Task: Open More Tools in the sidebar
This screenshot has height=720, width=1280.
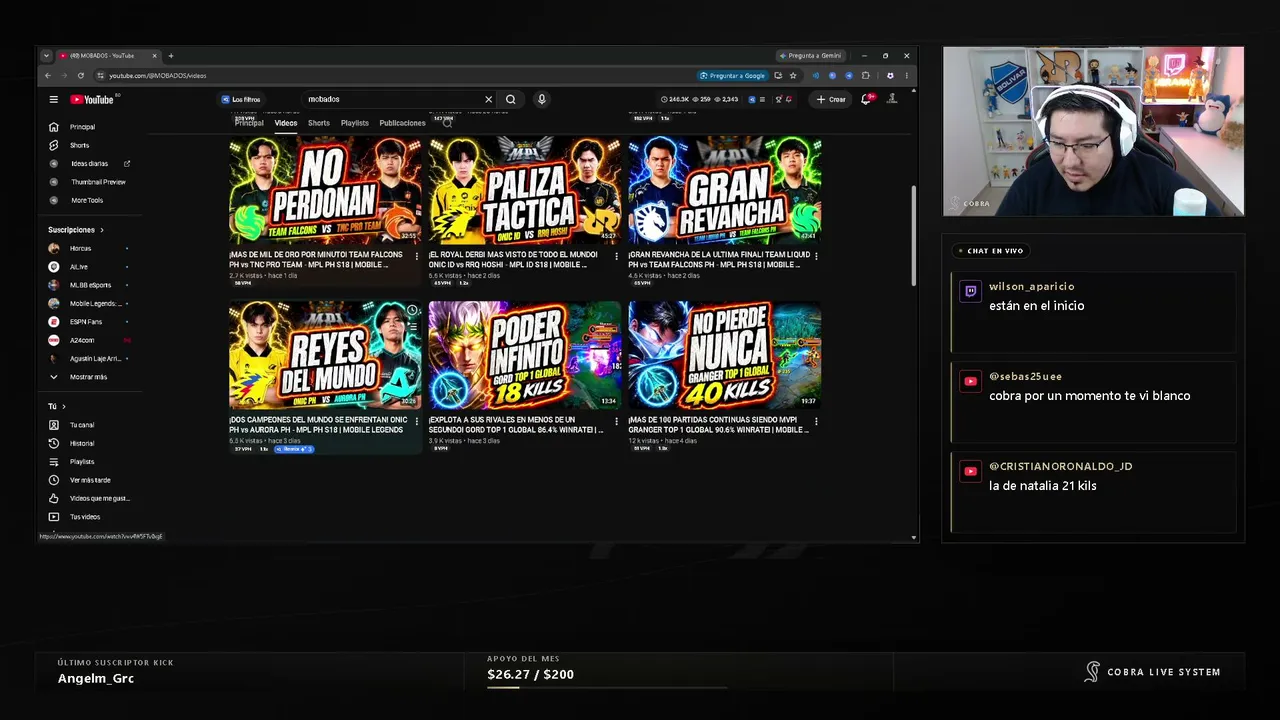Action: click(87, 200)
